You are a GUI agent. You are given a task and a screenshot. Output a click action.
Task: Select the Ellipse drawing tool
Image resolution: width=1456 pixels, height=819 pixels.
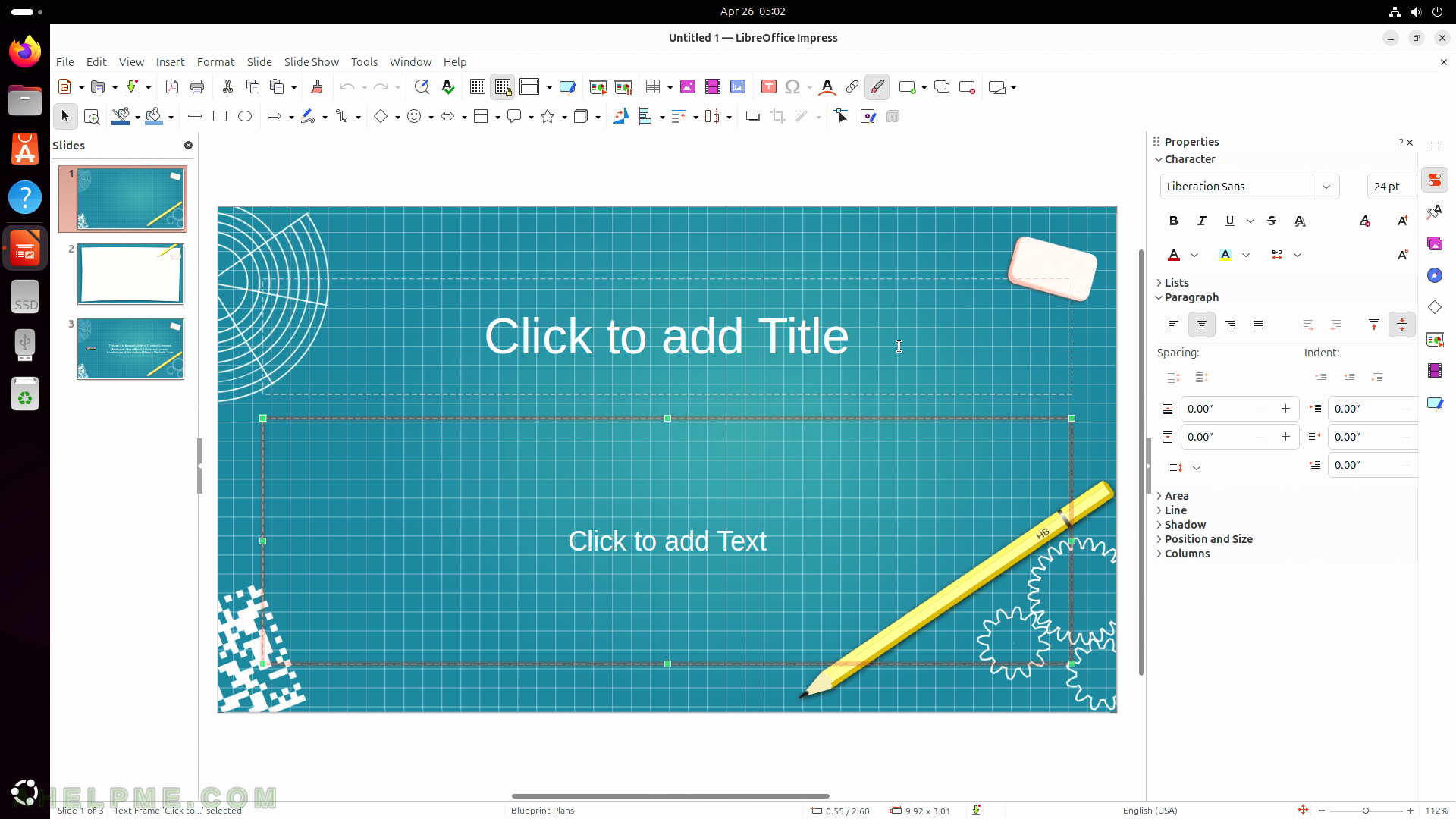(x=245, y=116)
